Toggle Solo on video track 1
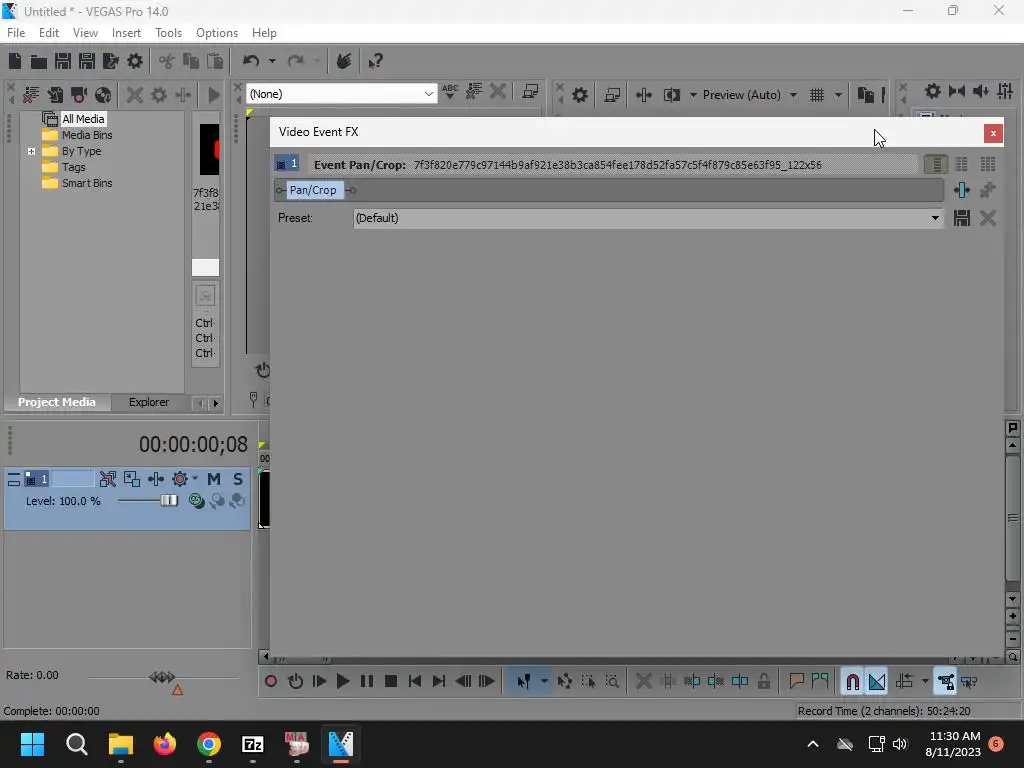This screenshot has width=1024, height=768. coord(238,479)
